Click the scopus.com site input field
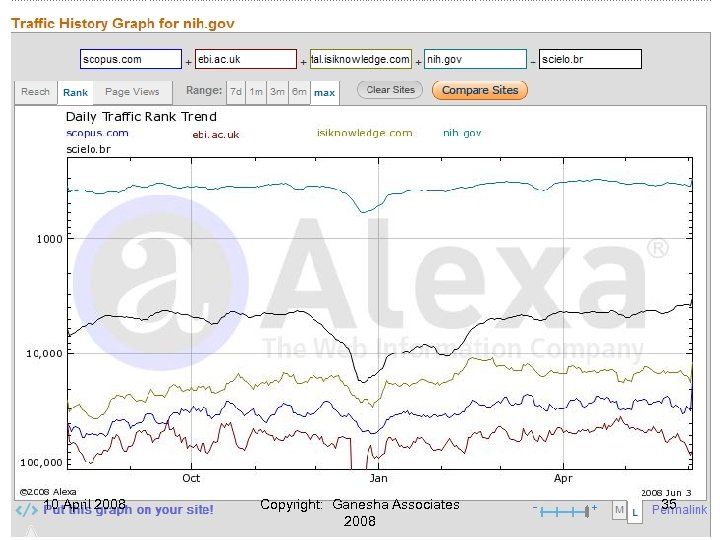The height and width of the screenshot is (540, 720). coord(131,59)
